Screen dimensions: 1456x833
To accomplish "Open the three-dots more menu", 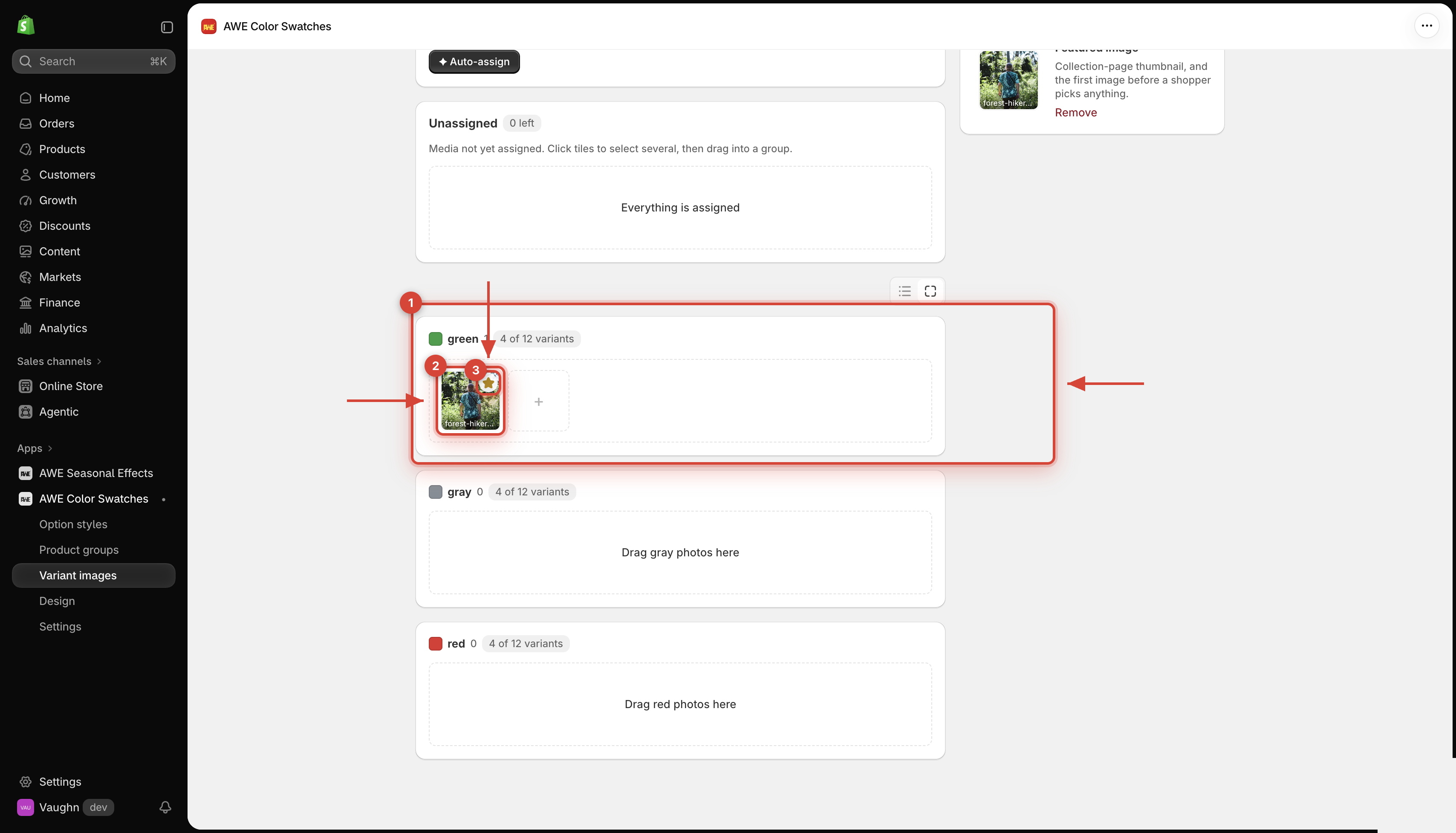I will tap(1426, 26).
